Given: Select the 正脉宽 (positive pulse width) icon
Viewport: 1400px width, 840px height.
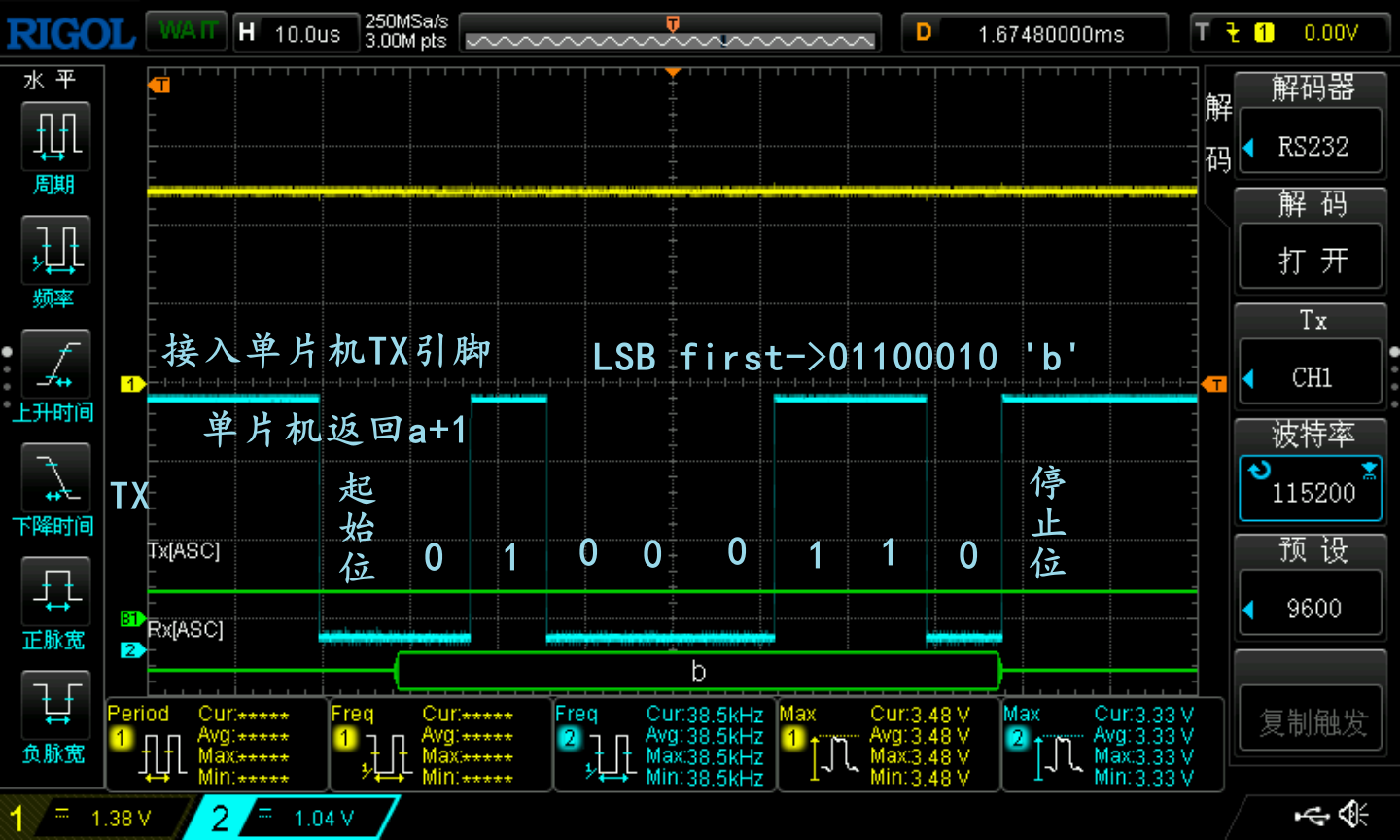Looking at the screenshot, I should click(x=54, y=591).
